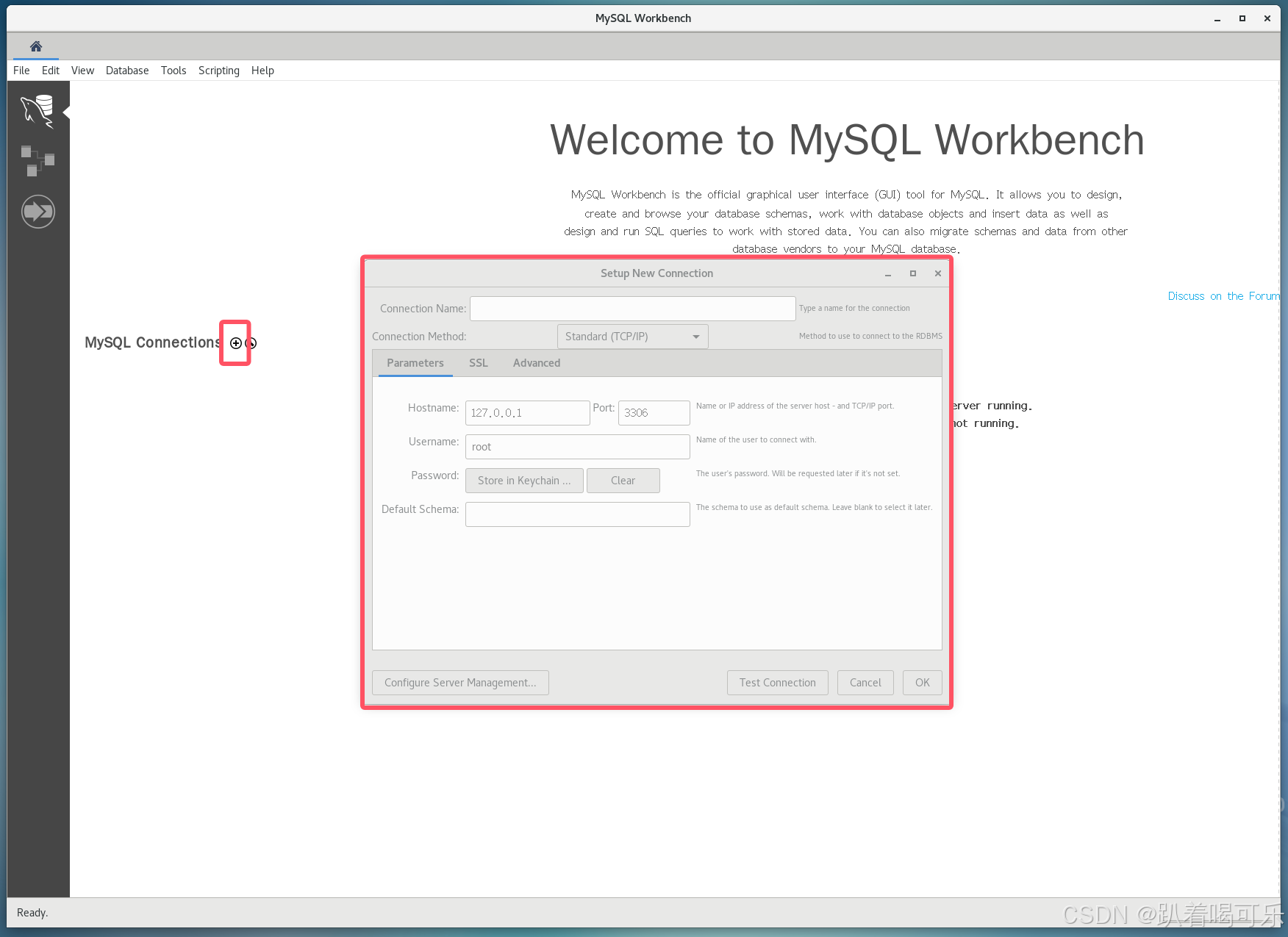
Task: Open the Database menu
Action: click(x=127, y=71)
